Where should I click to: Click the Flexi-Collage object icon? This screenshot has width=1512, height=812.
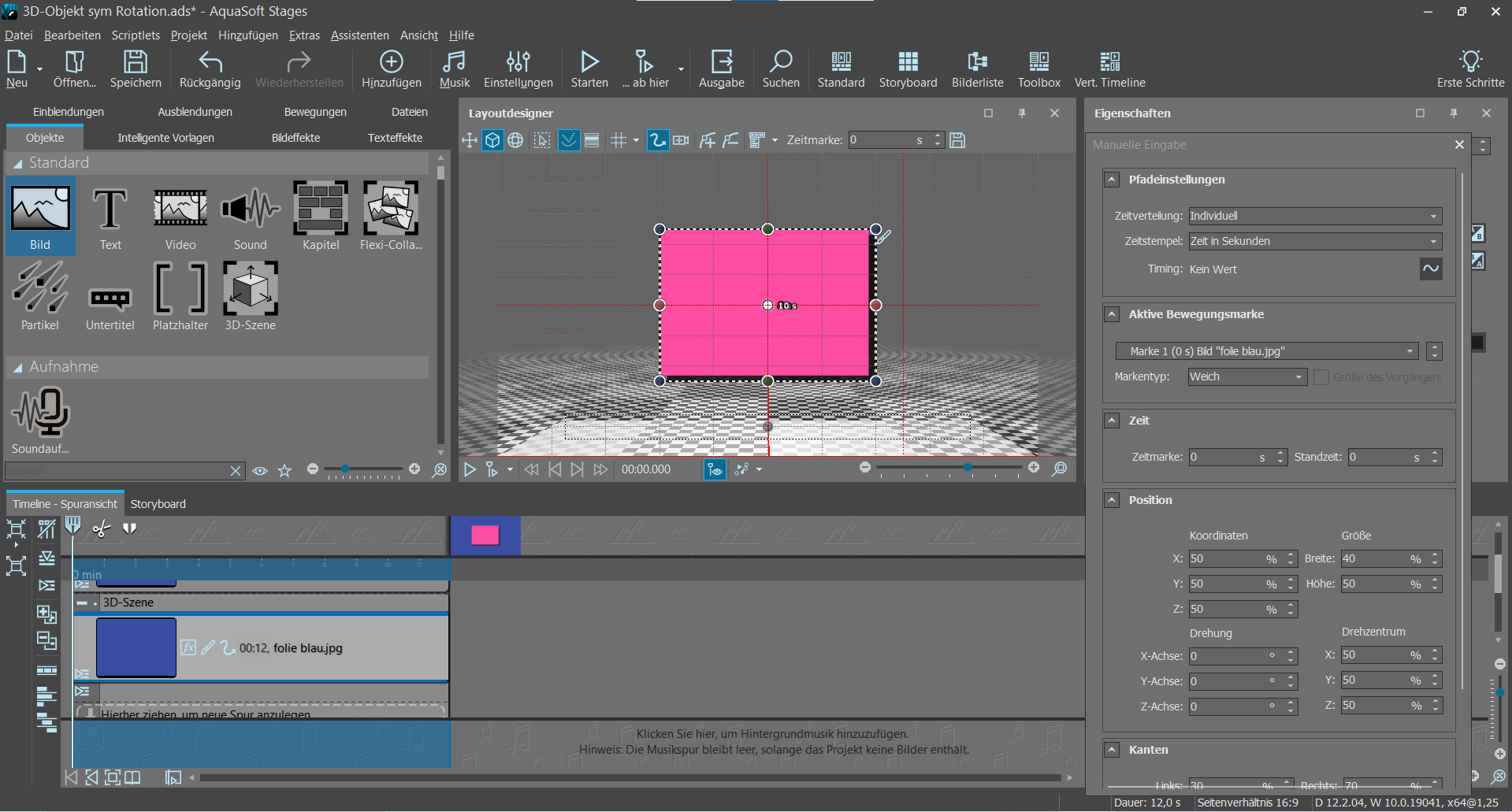click(390, 209)
